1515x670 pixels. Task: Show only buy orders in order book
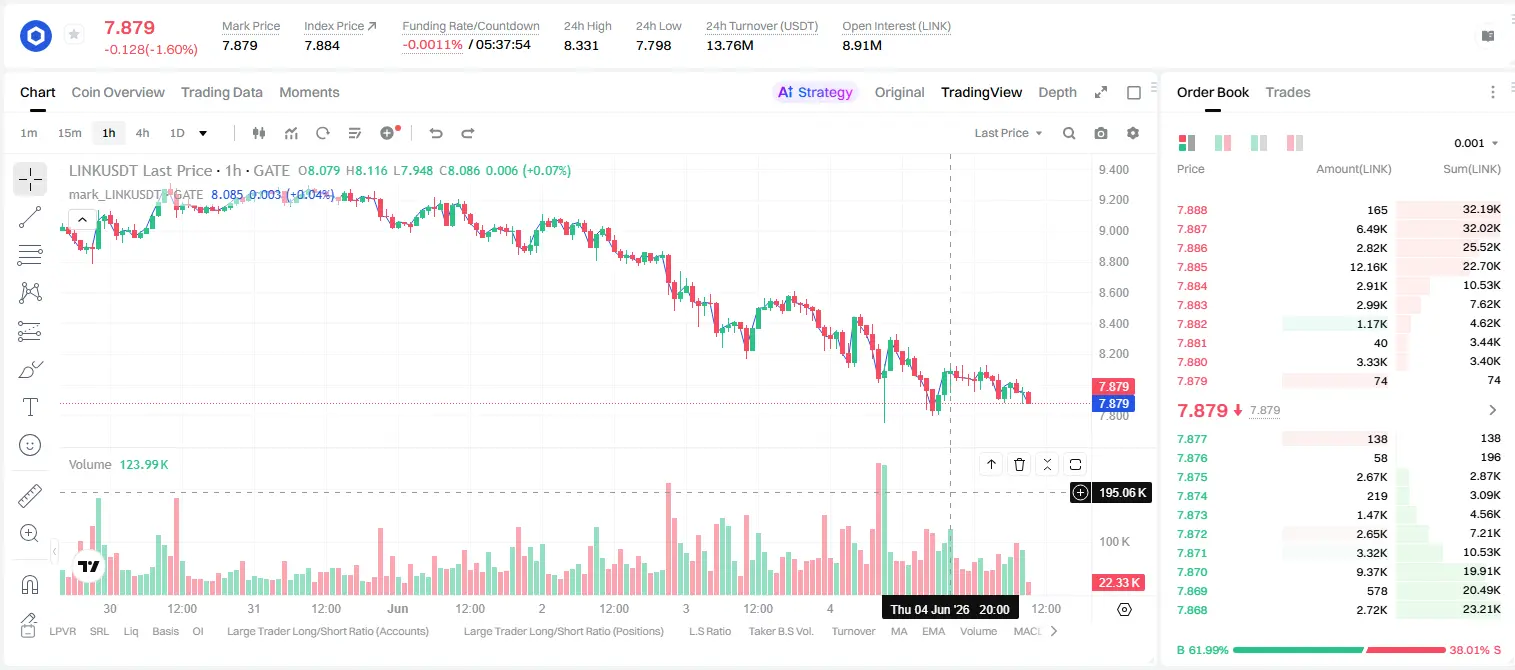coord(1259,143)
